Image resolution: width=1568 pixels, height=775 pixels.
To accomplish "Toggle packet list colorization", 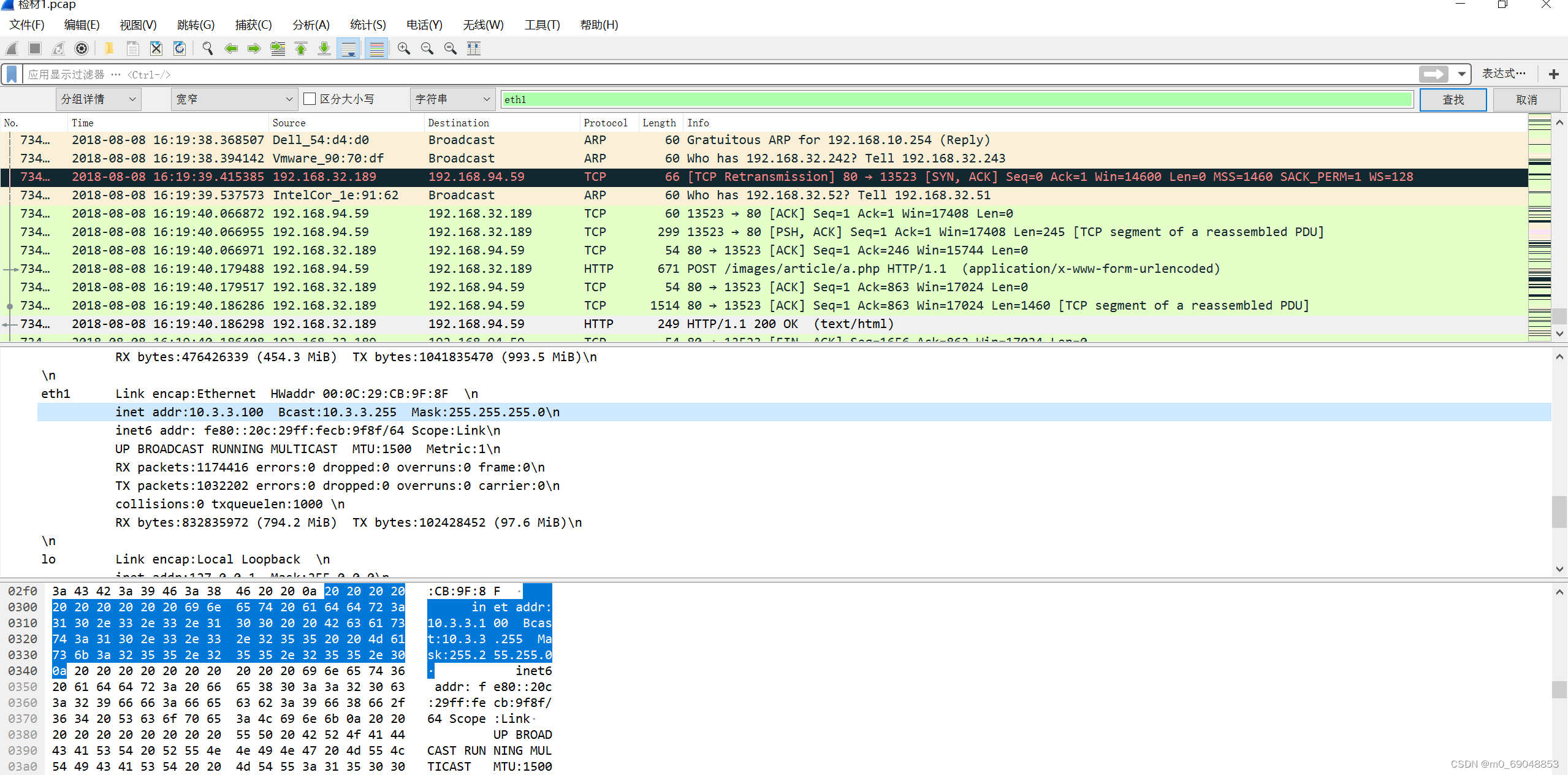I will pos(376,48).
